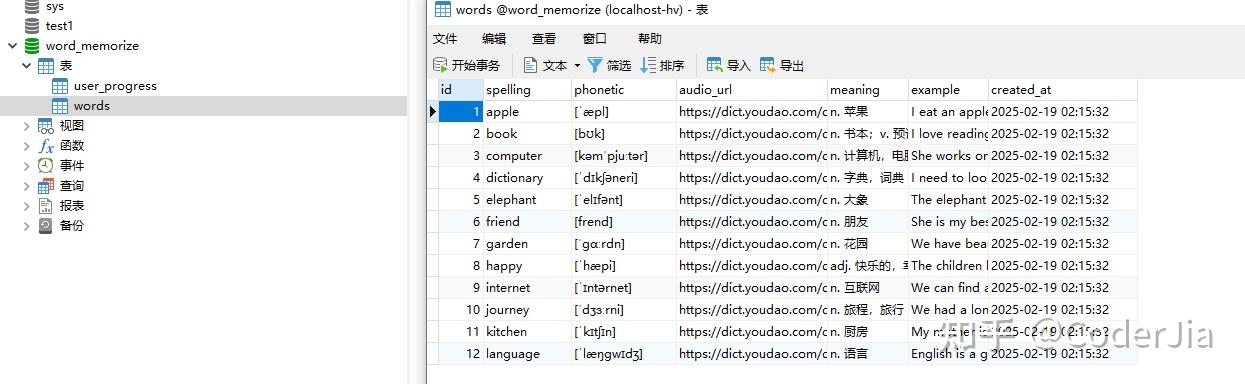The width and height of the screenshot is (1245, 384).
Task: Click the 导入 import icon
Action: click(x=715, y=65)
